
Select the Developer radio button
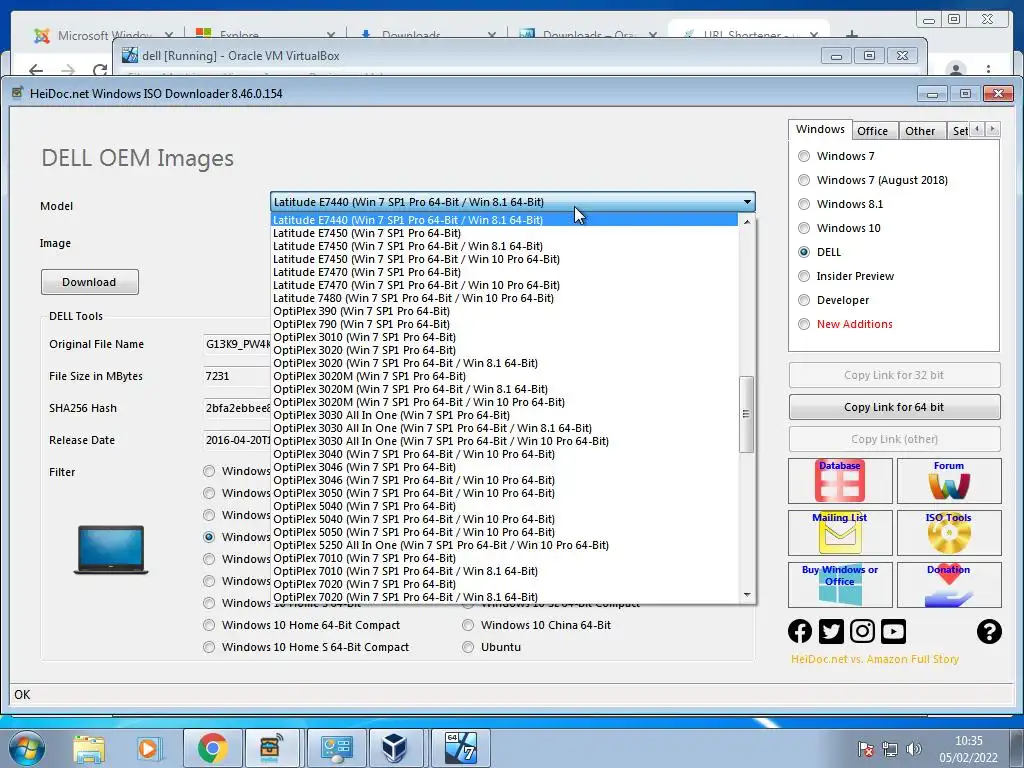click(804, 300)
